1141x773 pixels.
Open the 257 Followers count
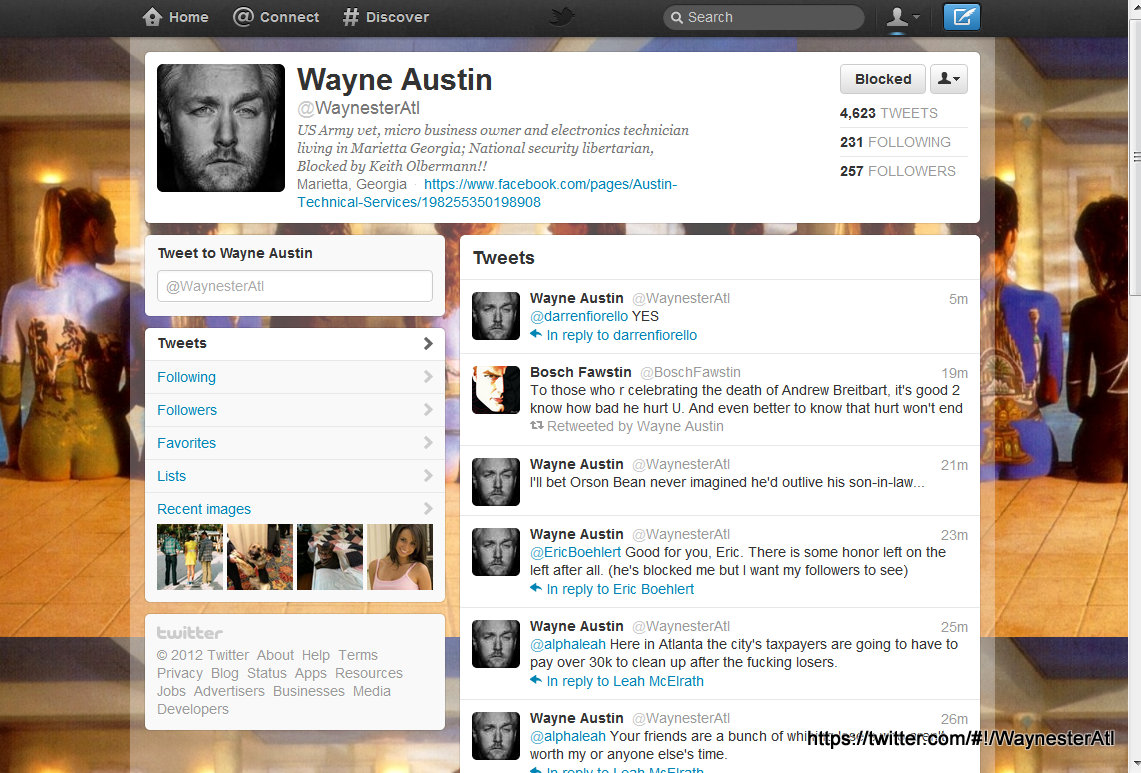coord(898,171)
